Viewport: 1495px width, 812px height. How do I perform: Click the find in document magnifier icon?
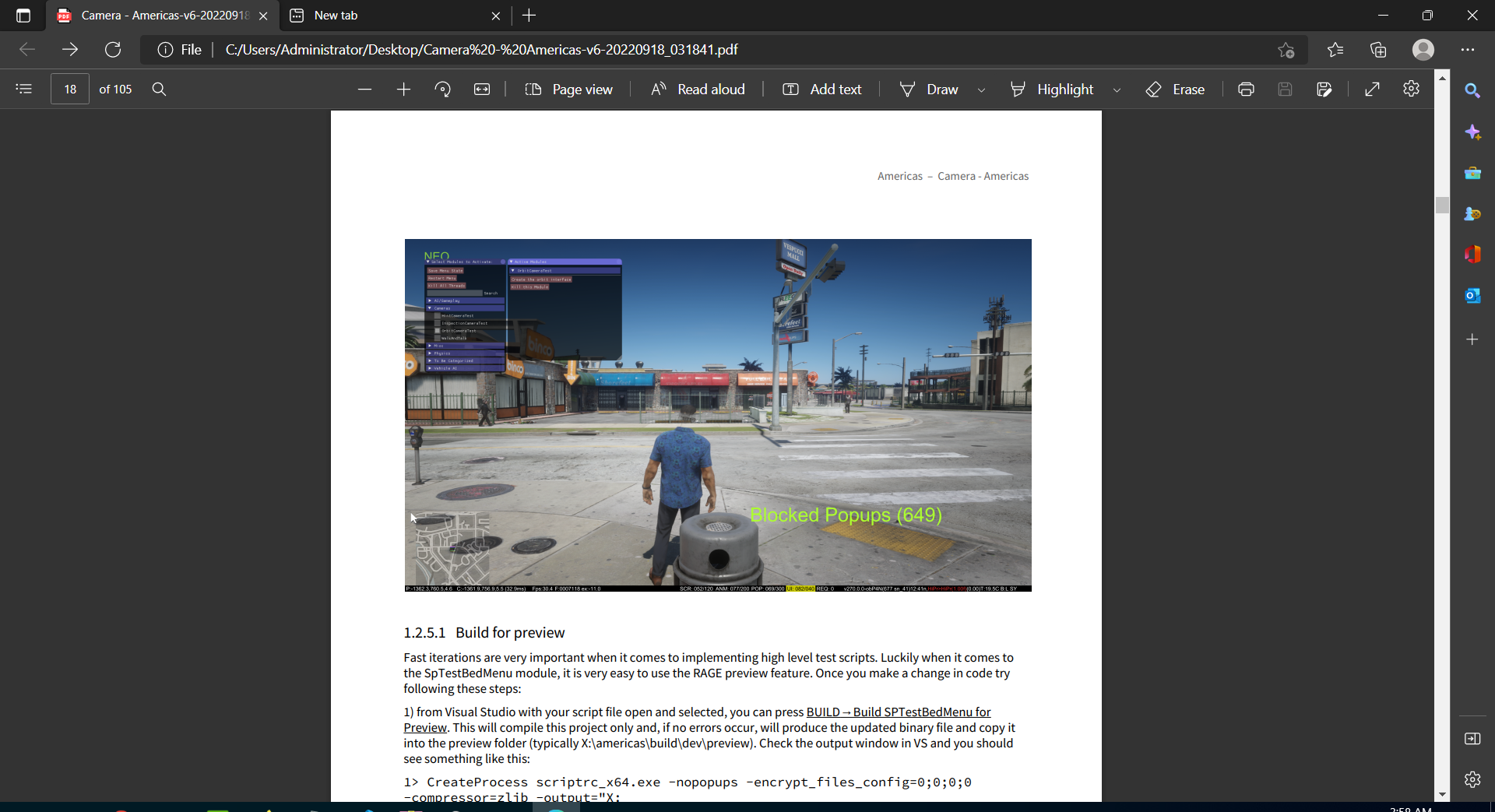click(x=159, y=89)
